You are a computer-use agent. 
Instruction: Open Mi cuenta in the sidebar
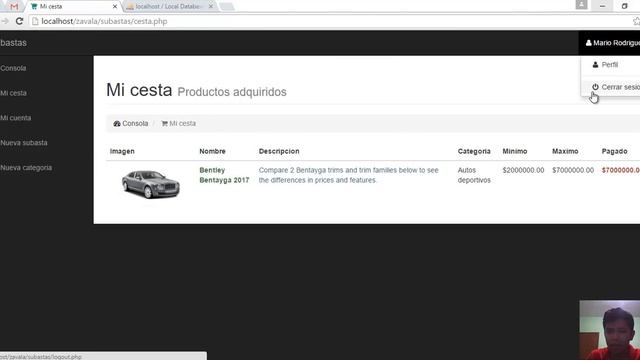point(16,118)
